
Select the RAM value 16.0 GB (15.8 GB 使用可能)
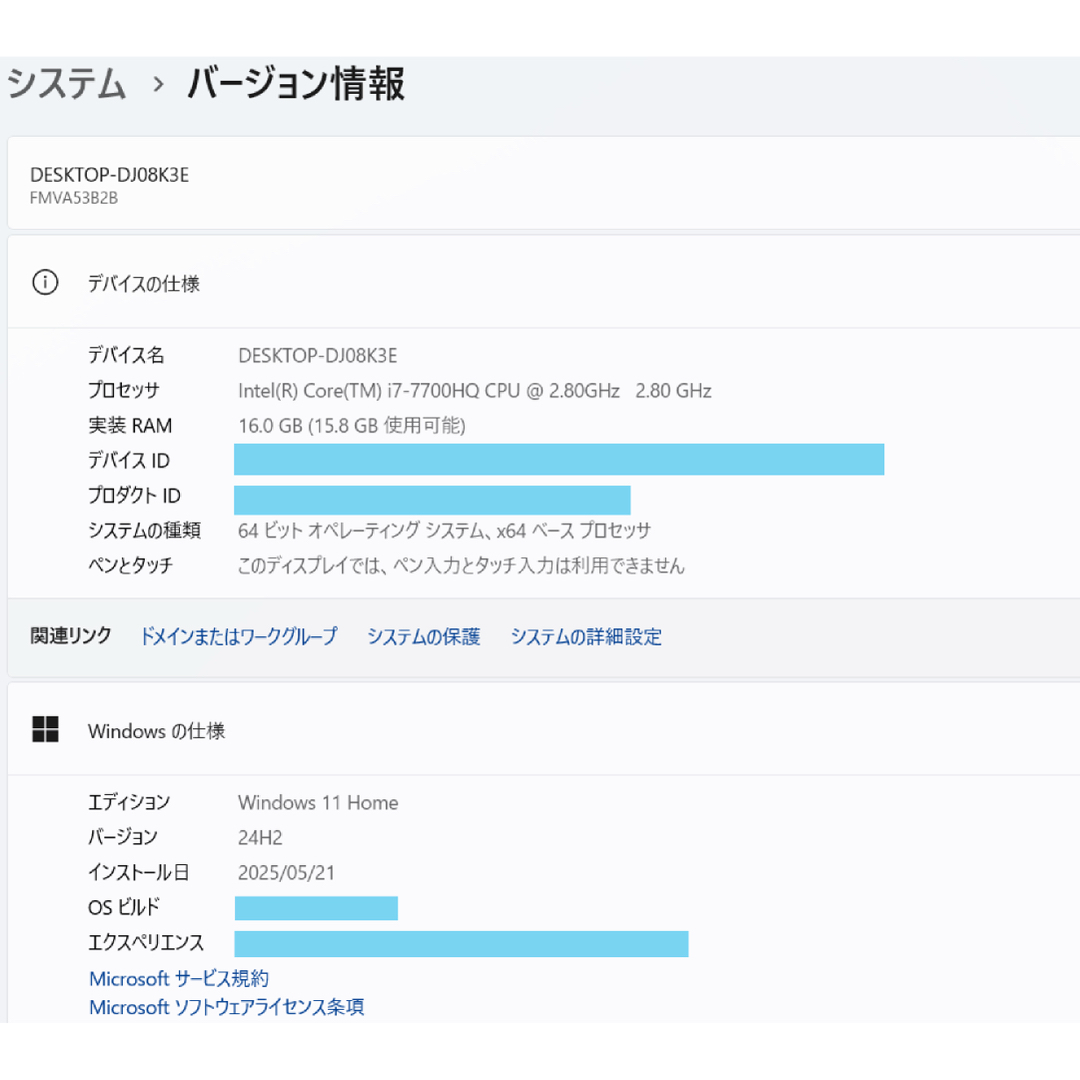pyautogui.click(x=352, y=426)
